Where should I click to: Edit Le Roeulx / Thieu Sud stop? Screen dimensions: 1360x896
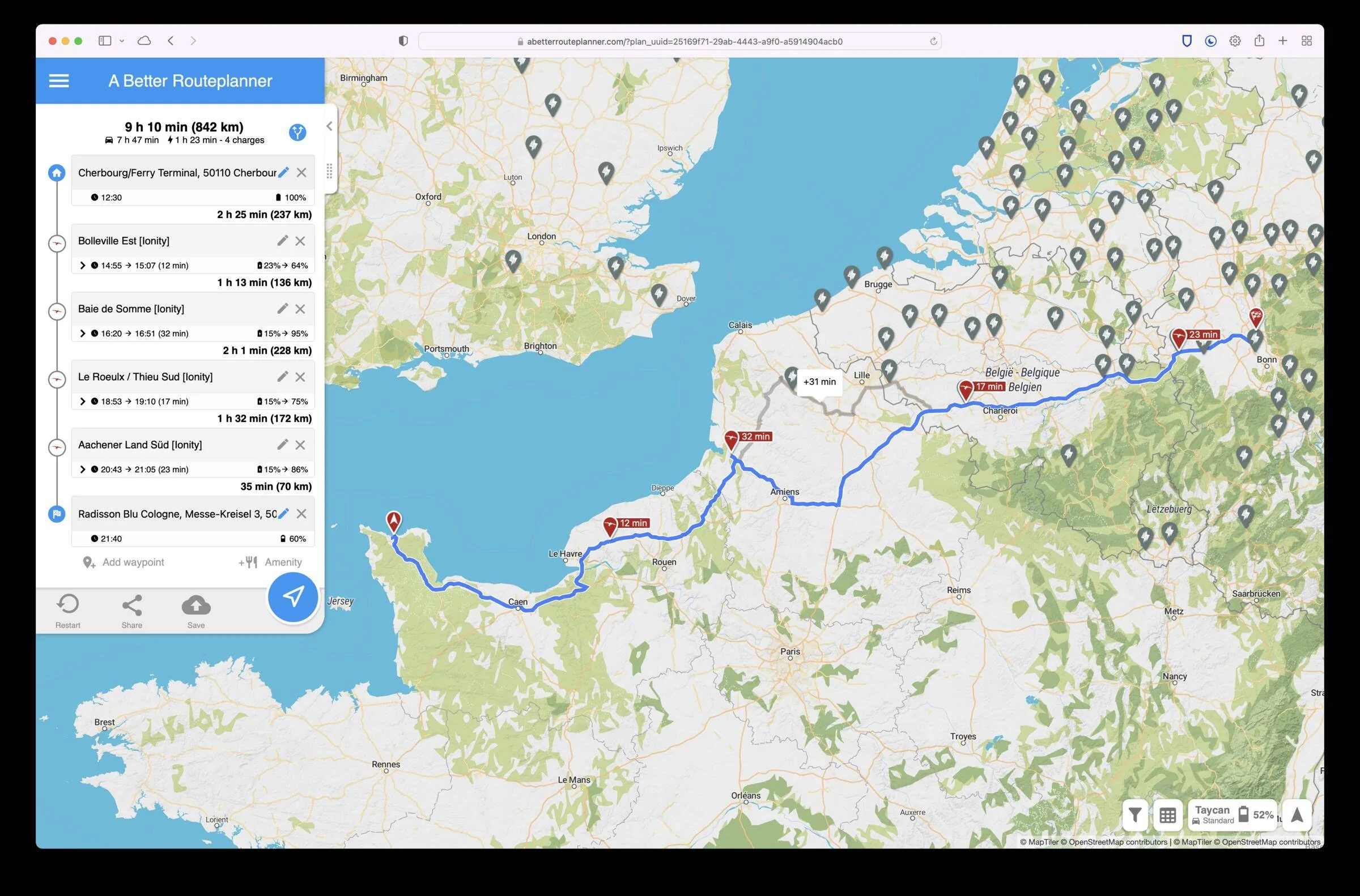282,377
